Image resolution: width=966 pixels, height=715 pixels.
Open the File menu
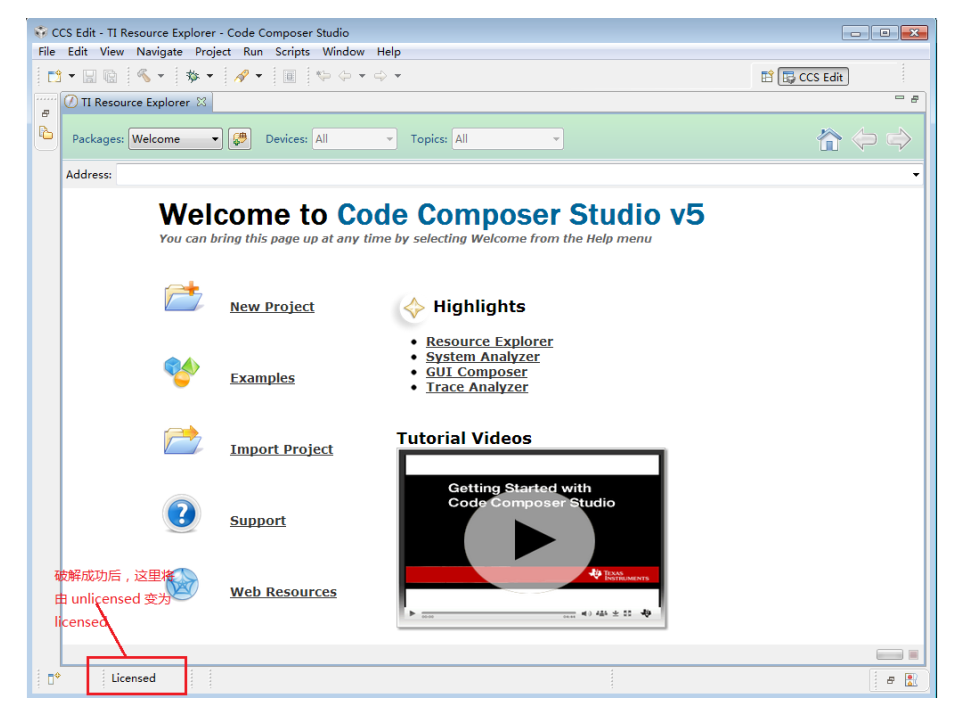(47, 52)
